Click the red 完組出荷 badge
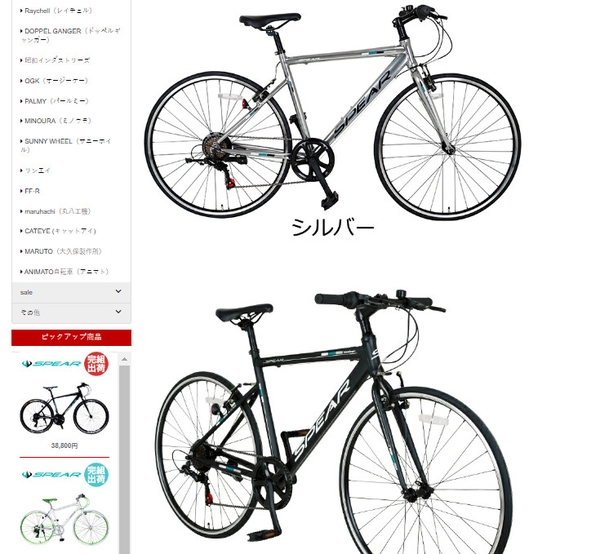This screenshot has height=554, width=600. click(x=96, y=364)
